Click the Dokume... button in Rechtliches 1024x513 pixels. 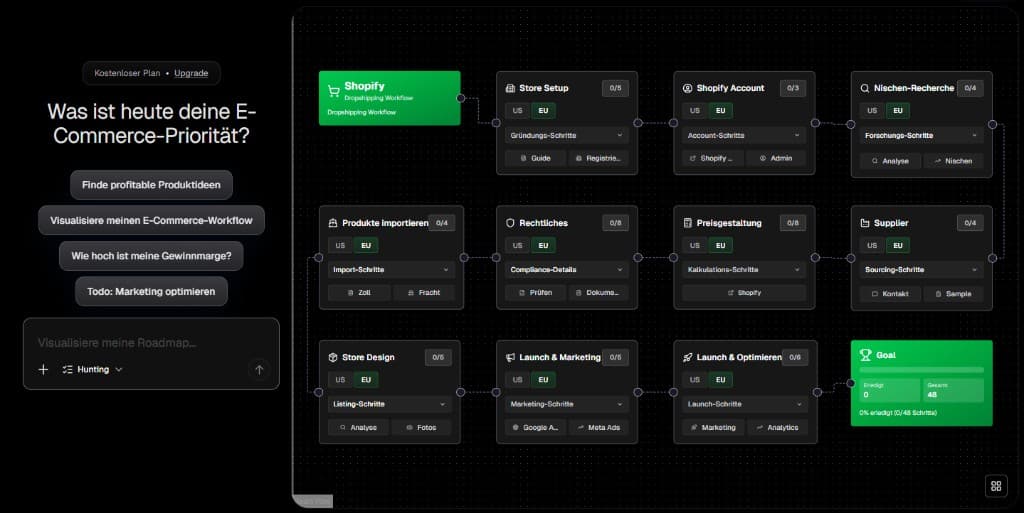pos(598,293)
